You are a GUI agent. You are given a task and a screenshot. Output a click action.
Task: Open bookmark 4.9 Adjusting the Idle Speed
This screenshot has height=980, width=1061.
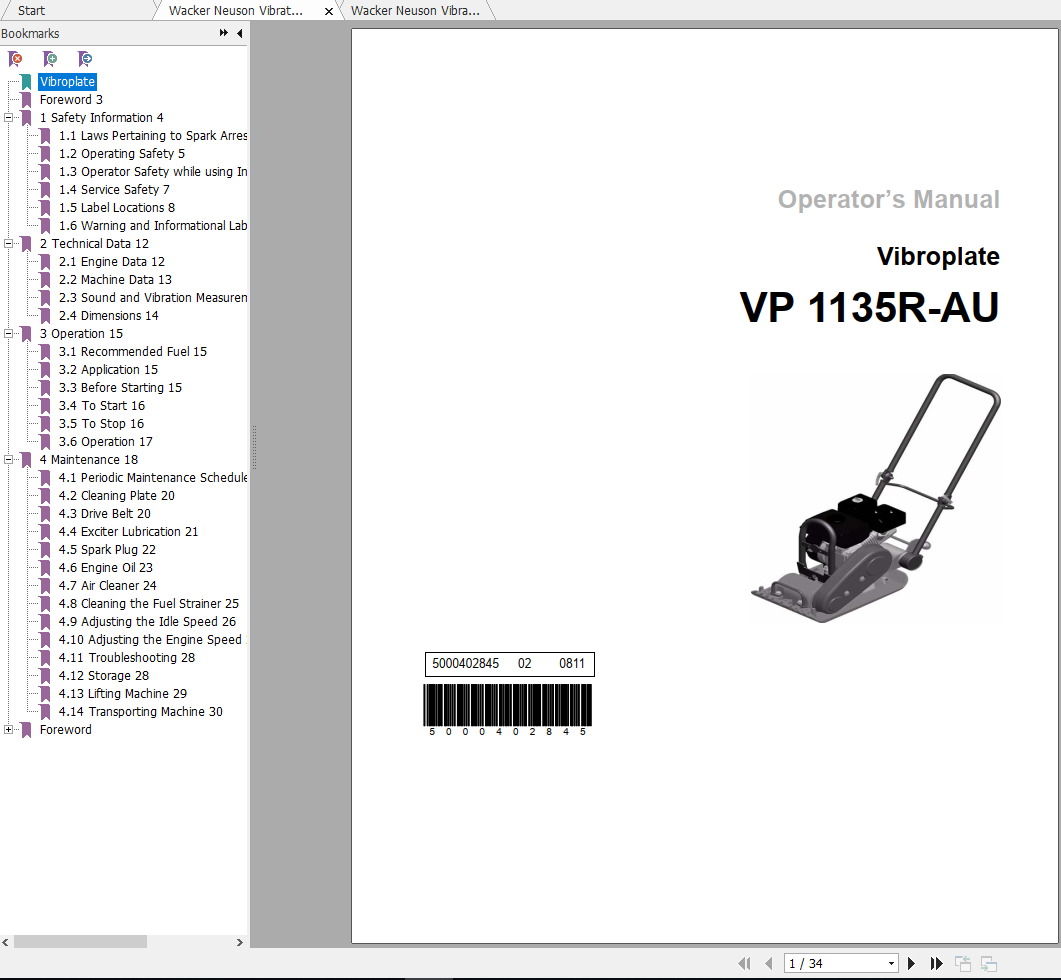pos(148,621)
